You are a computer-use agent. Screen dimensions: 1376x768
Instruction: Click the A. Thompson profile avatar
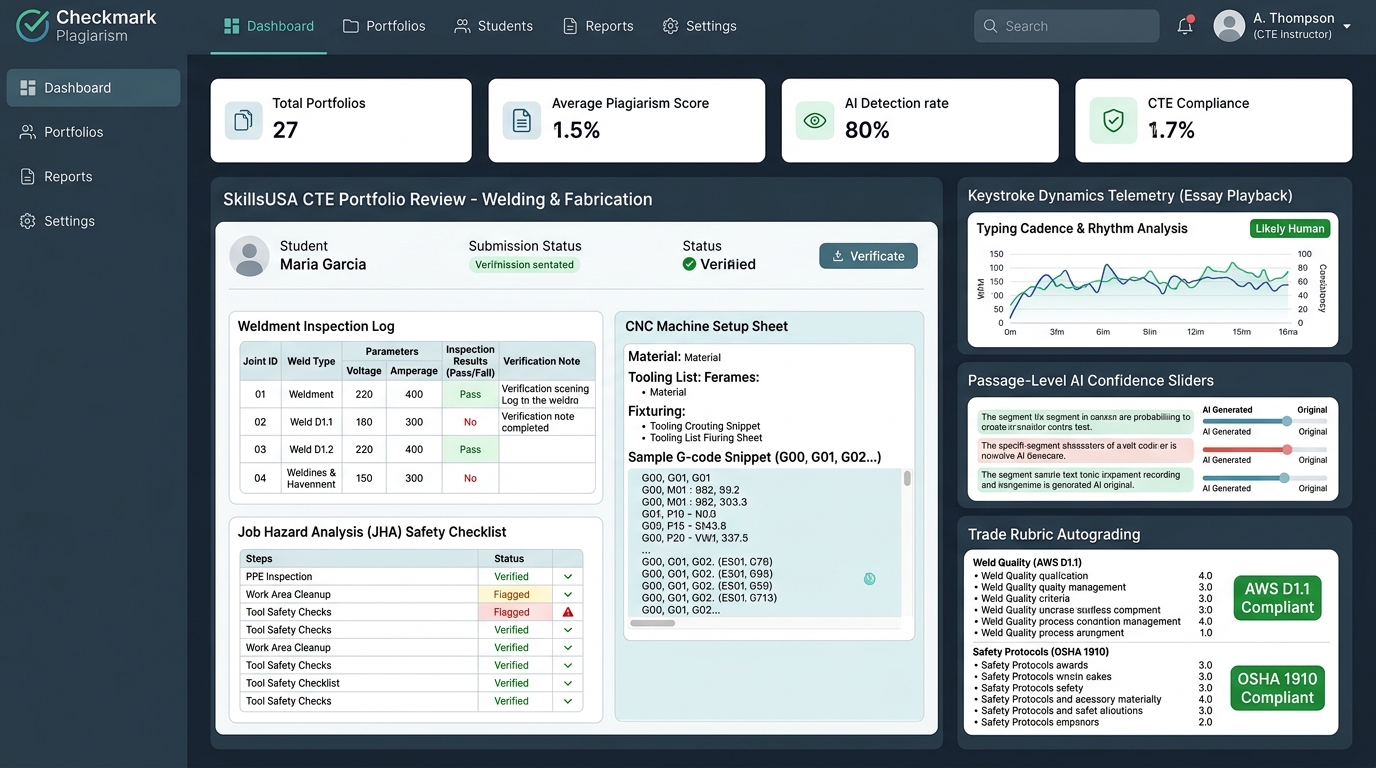tap(1229, 26)
